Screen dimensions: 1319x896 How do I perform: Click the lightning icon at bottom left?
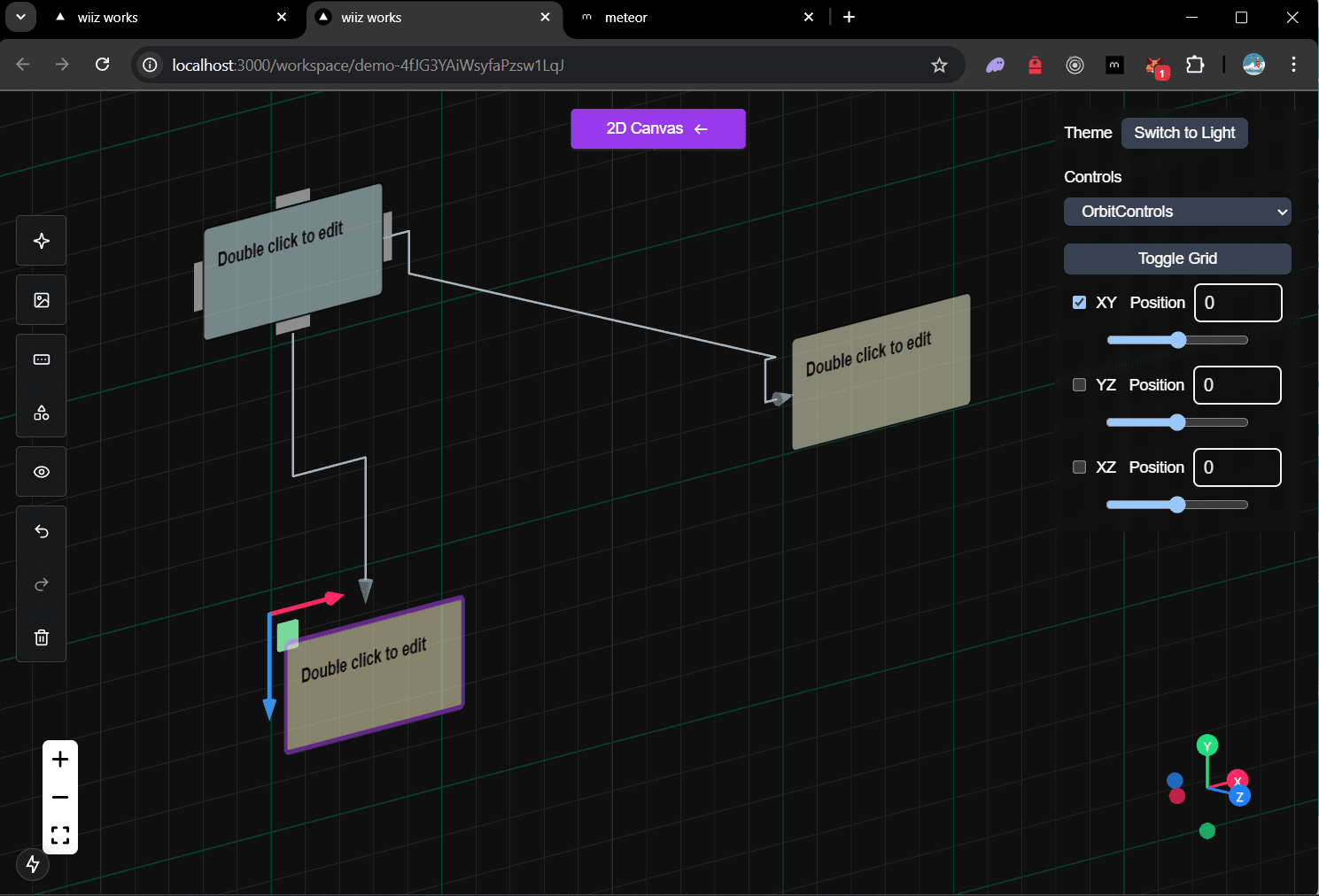[33, 864]
